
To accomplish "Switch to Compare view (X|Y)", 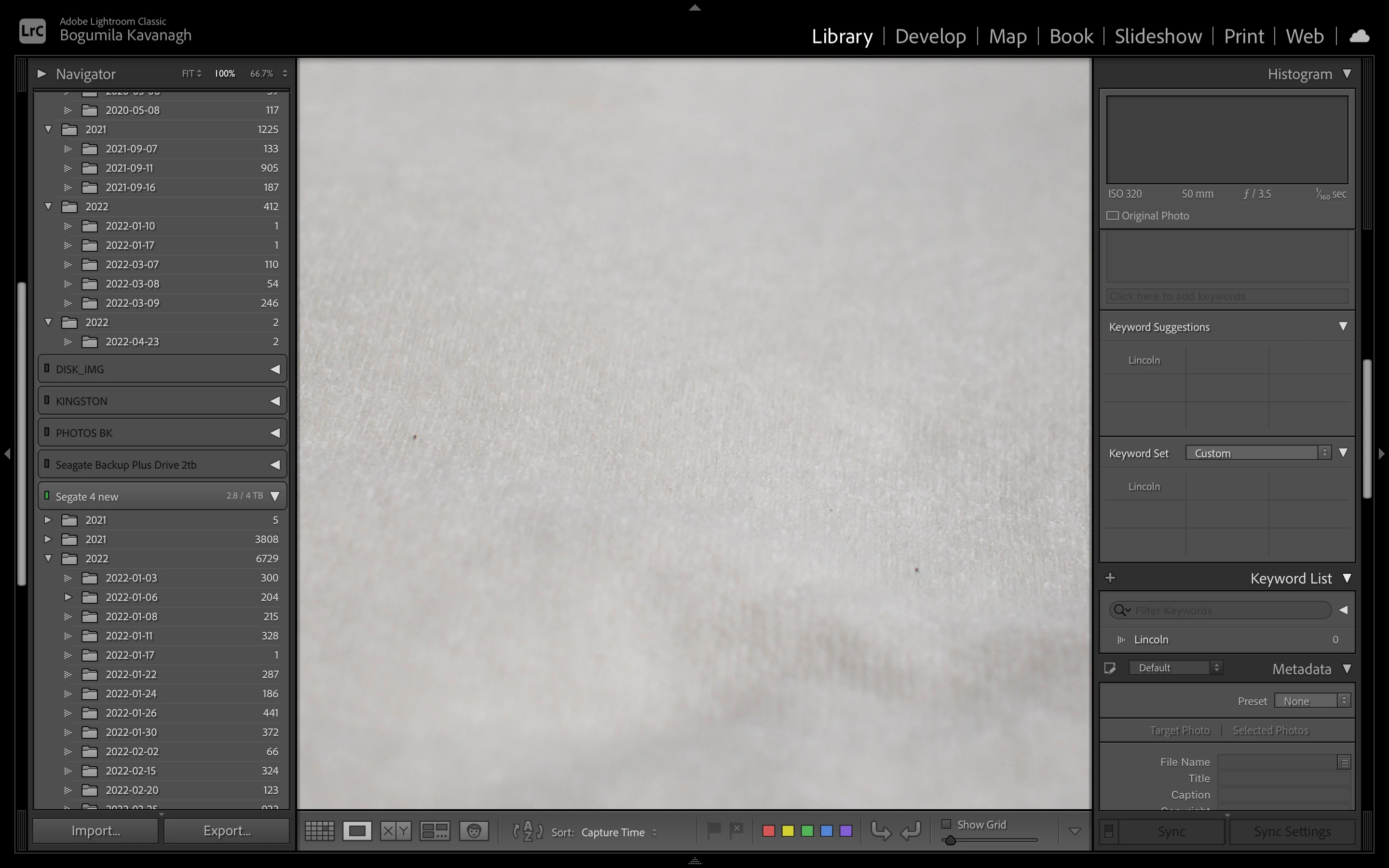I will [x=395, y=831].
